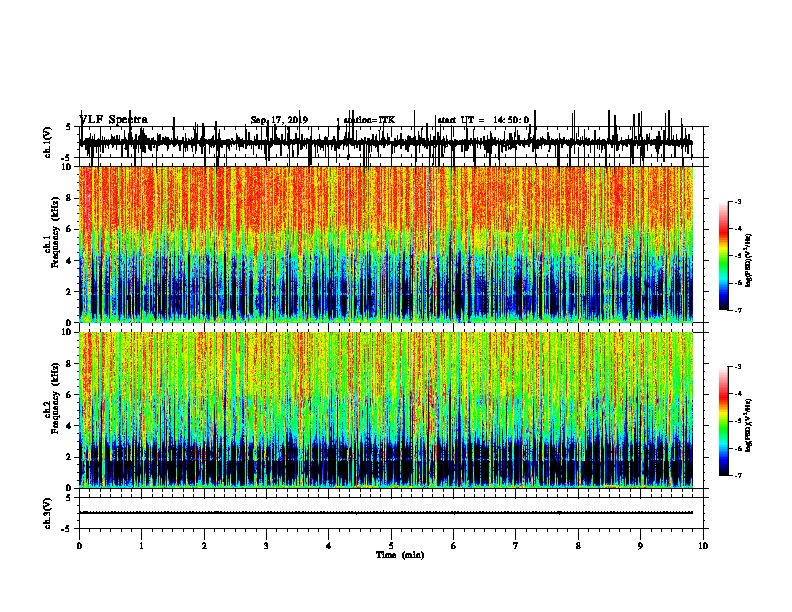The height and width of the screenshot is (612, 792).
Task: Click time axis tick label "6"
Action: (454, 546)
